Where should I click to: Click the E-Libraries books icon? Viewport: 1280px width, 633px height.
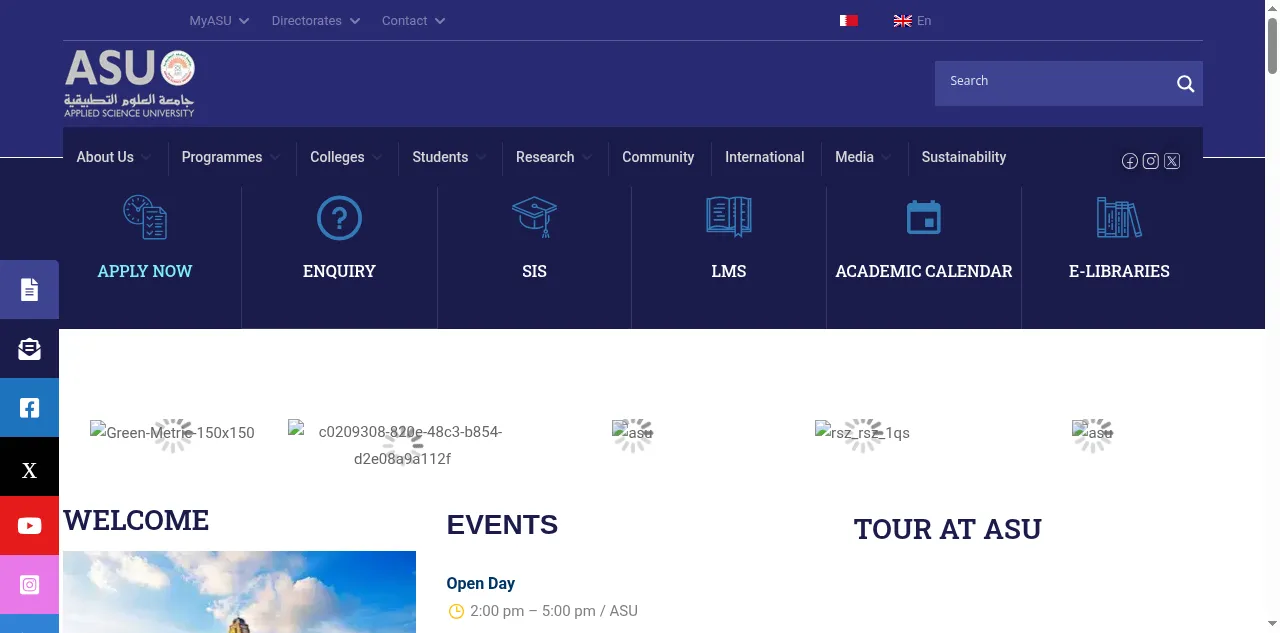point(1119,217)
